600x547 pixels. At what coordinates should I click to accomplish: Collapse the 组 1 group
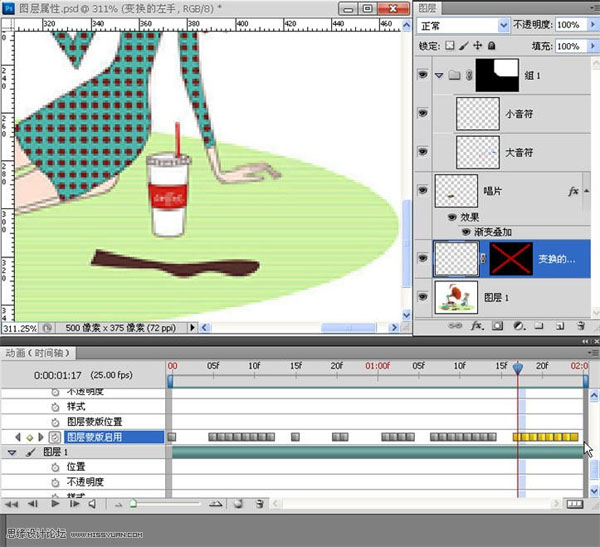pyautogui.click(x=440, y=74)
